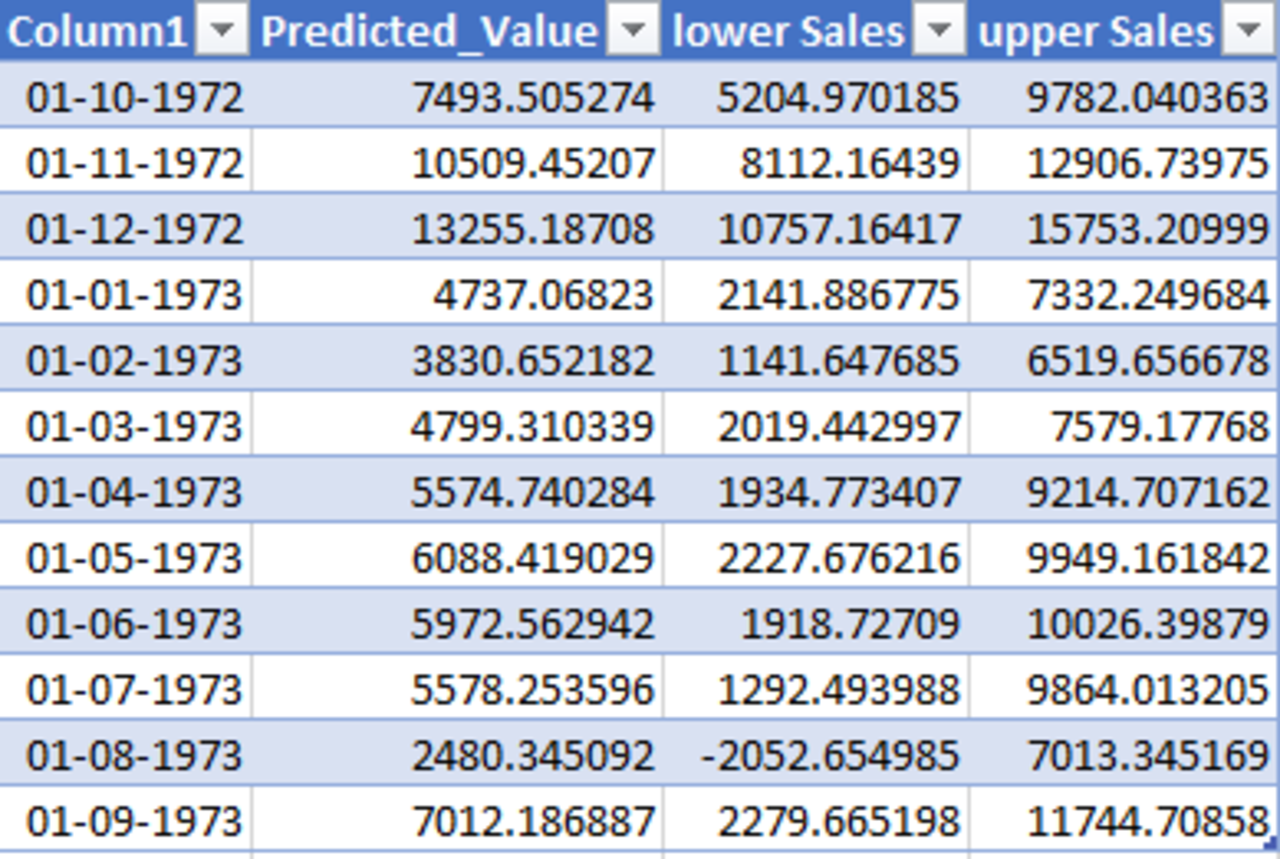
Task: Expand the lower Sales filter dropdown
Action: pos(939,33)
